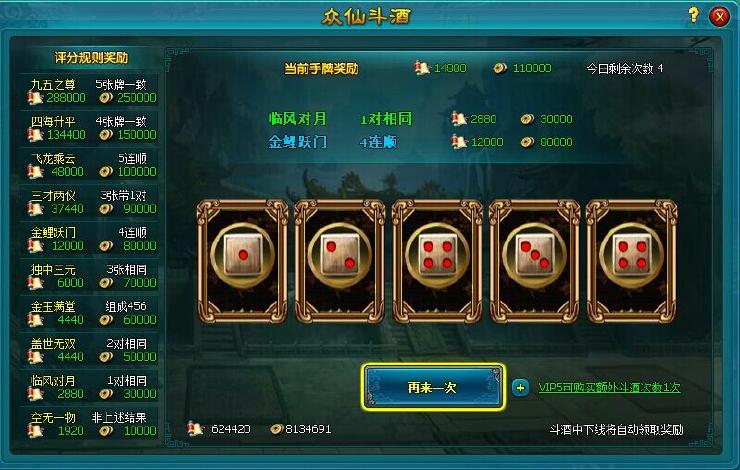Click the 再来一次 button

[433, 387]
